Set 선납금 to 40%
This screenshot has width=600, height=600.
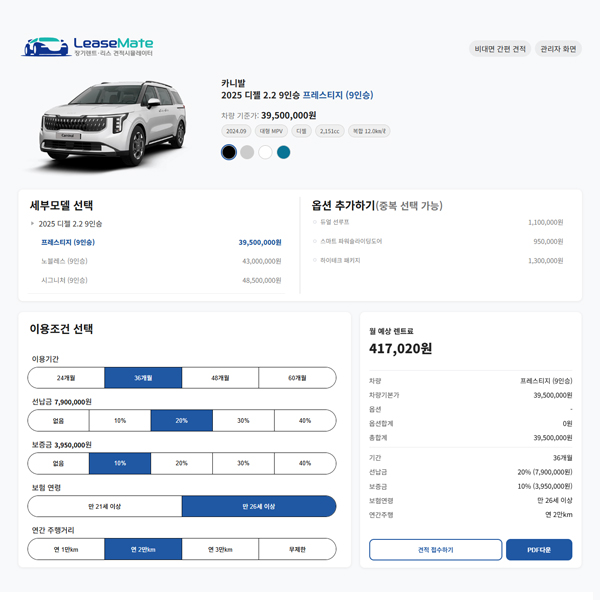click(x=305, y=421)
